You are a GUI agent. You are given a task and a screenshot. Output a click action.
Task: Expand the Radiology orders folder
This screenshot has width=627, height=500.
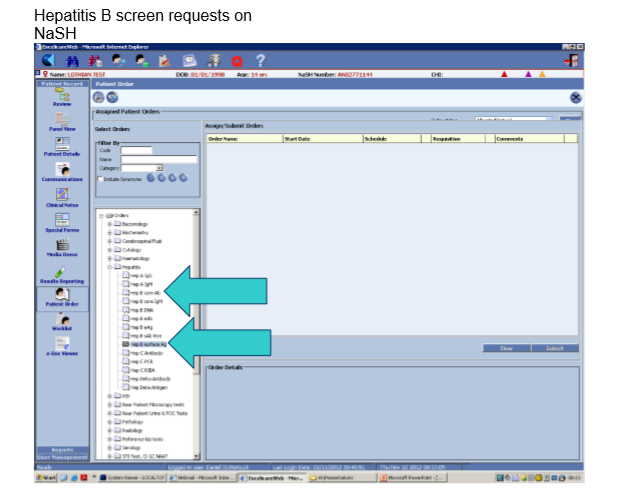click(x=110, y=430)
